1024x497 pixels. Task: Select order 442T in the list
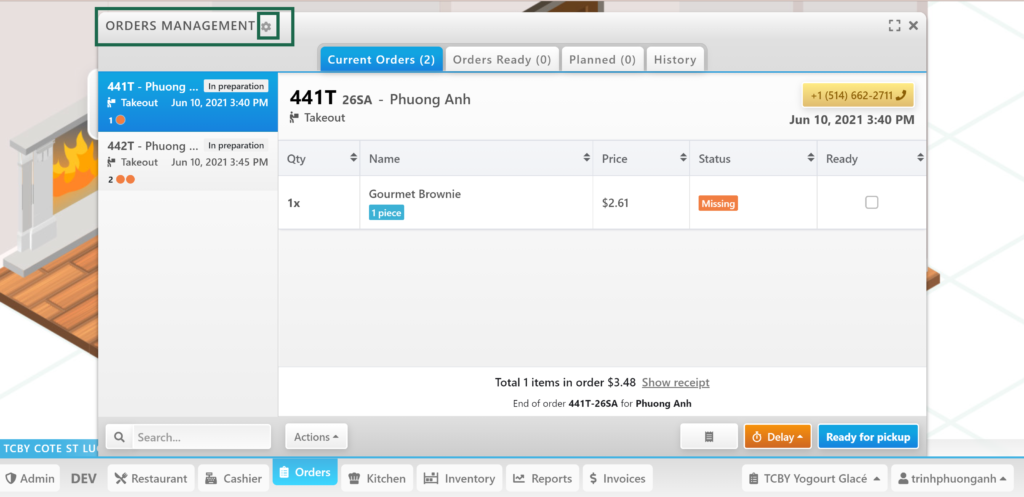click(x=187, y=161)
